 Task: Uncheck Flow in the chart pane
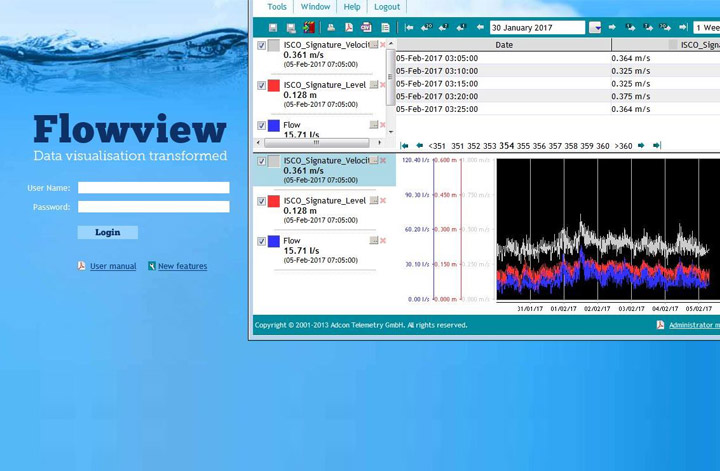pos(261,241)
